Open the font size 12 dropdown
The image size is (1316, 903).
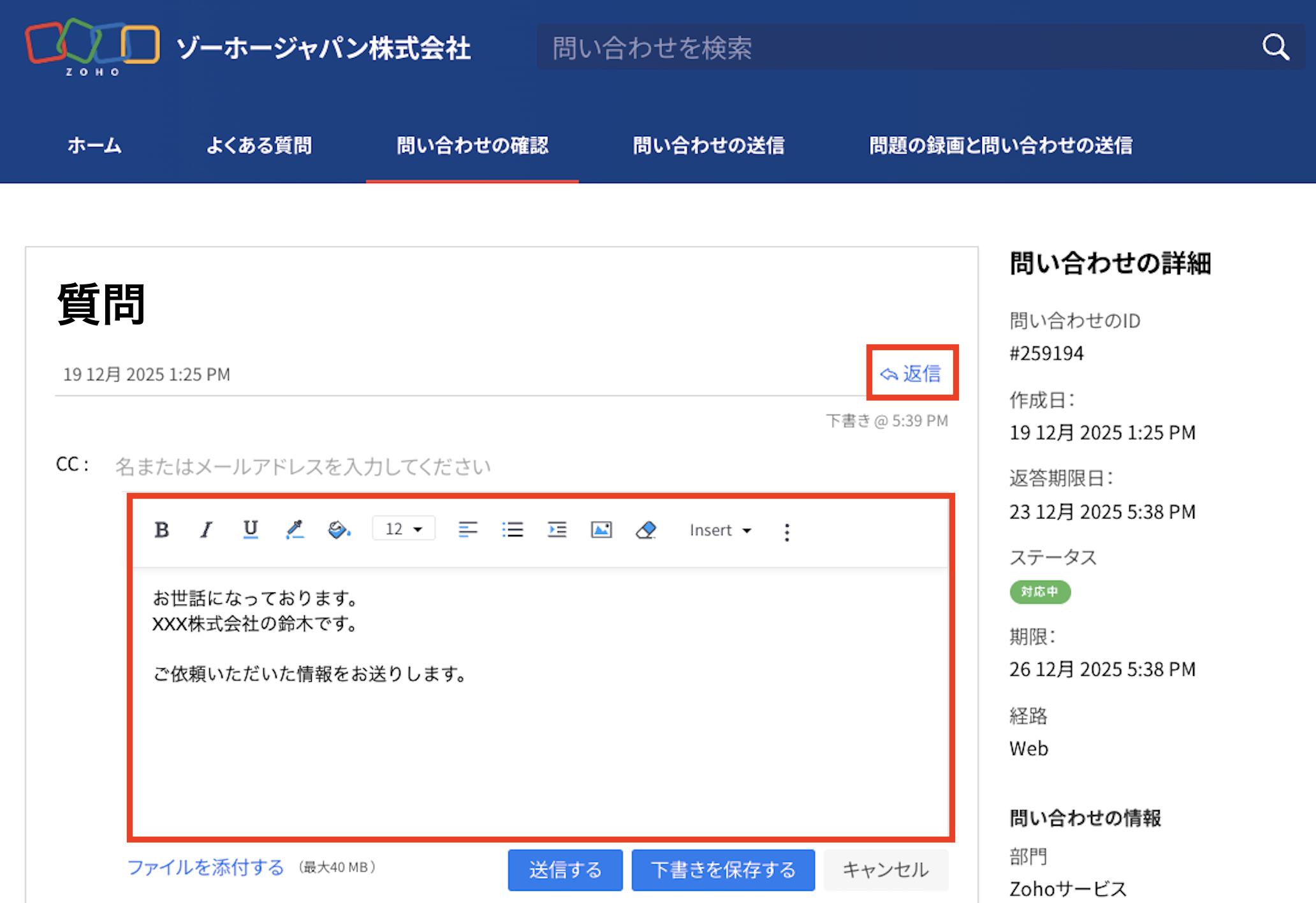pyautogui.click(x=404, y=529)
